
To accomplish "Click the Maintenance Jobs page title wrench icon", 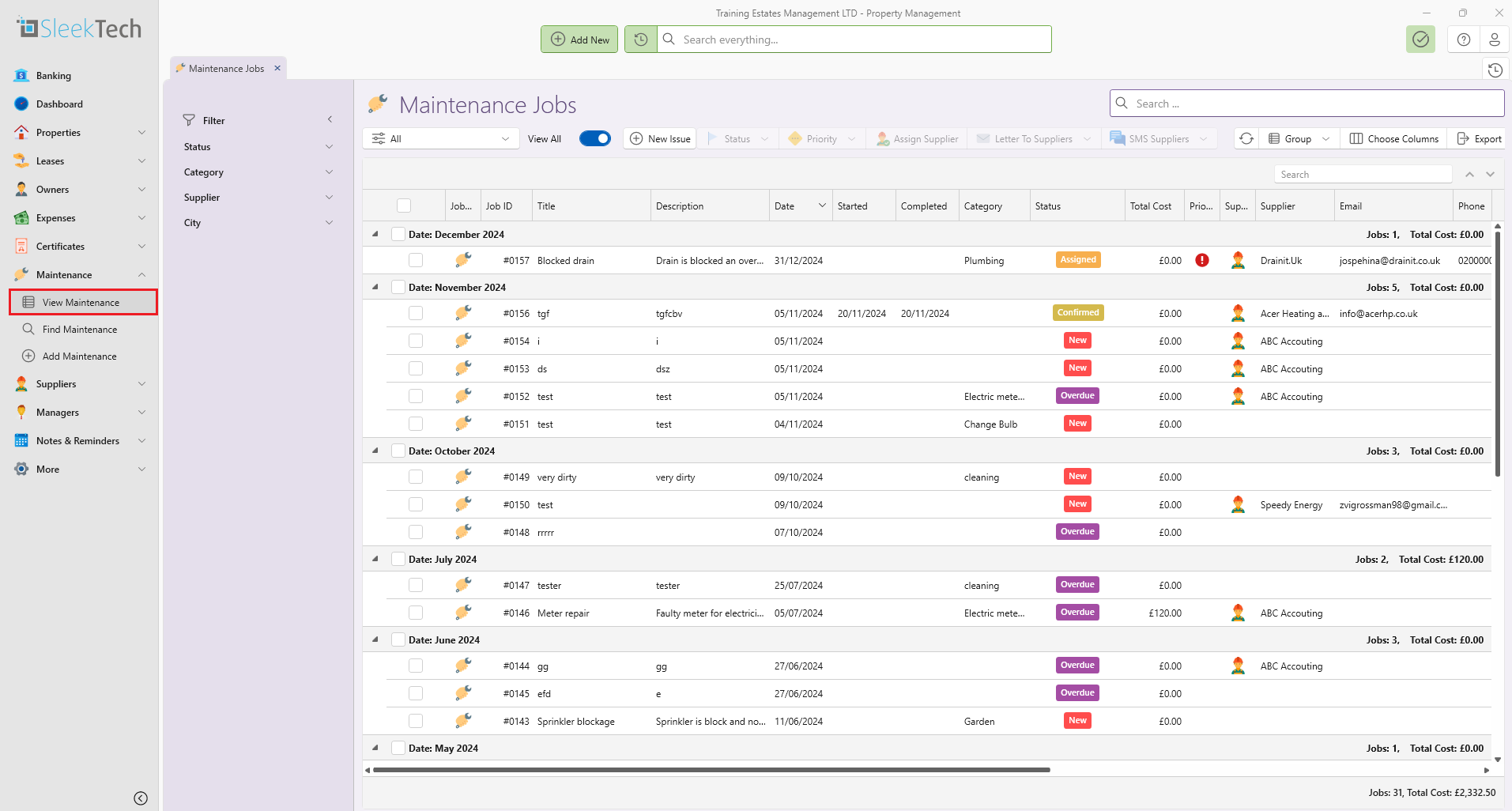I will pos(378,104).
